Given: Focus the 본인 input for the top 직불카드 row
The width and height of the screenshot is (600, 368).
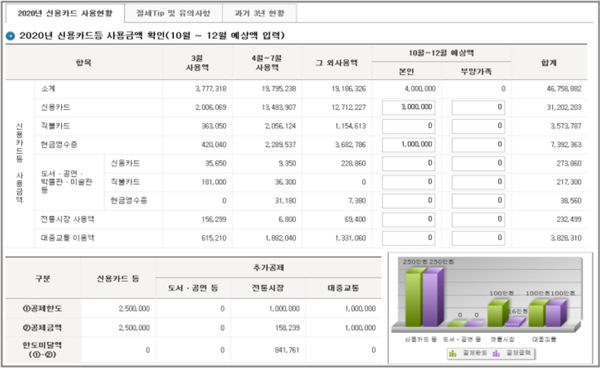Looking at the screenshot, I should [408, 126].
